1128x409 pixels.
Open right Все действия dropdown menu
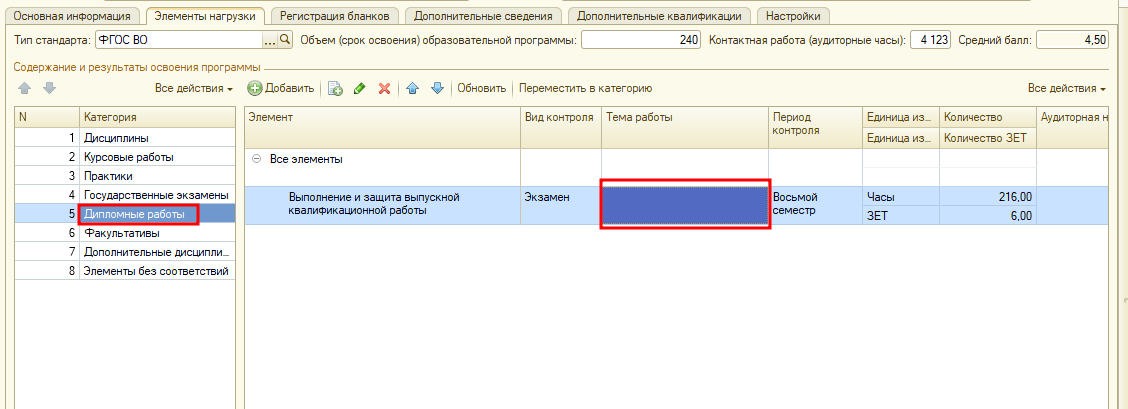pos(1066,89)
